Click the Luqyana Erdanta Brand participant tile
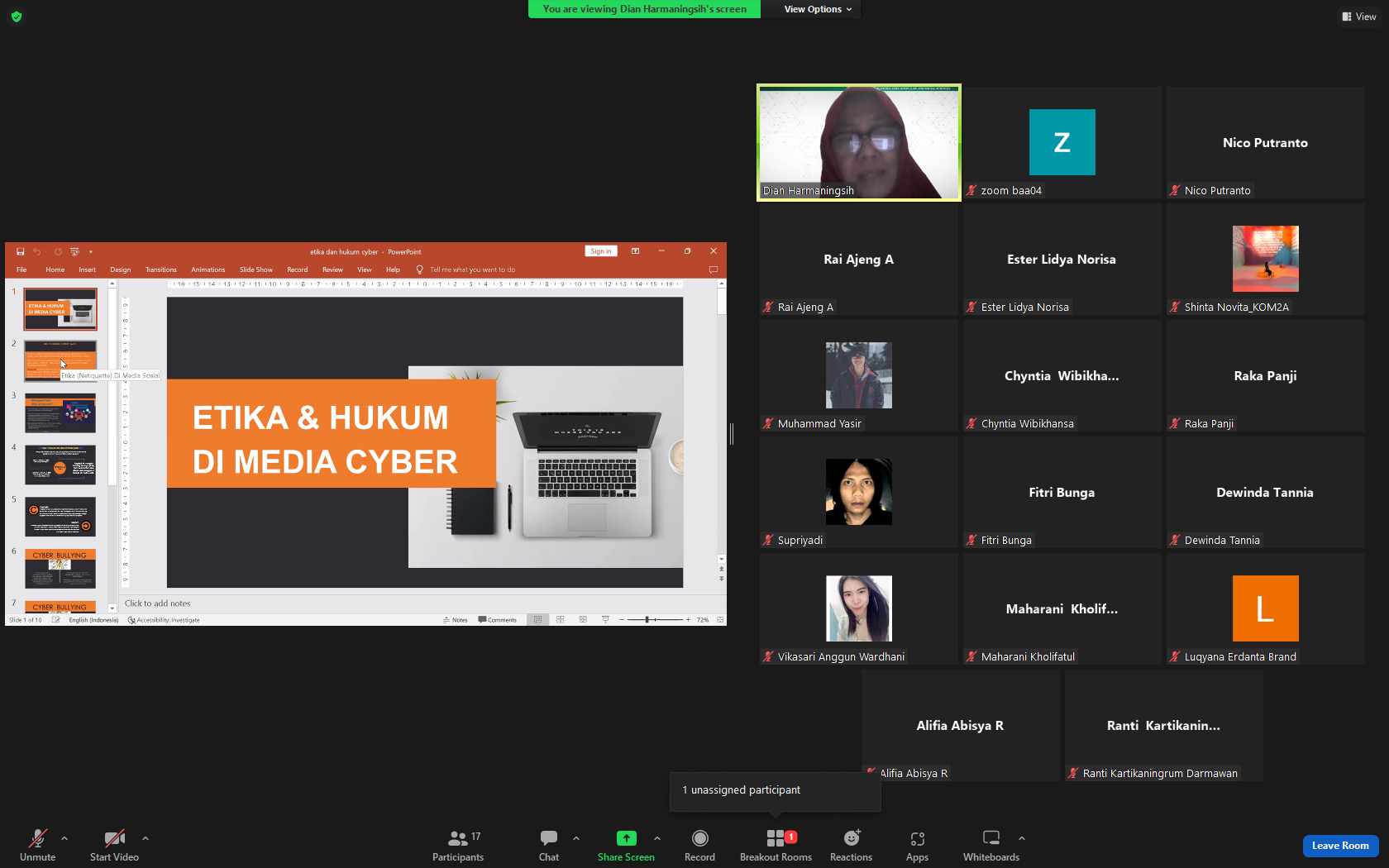The height and width of the screenshot is (868, 1389). (x=1265, y=608)
